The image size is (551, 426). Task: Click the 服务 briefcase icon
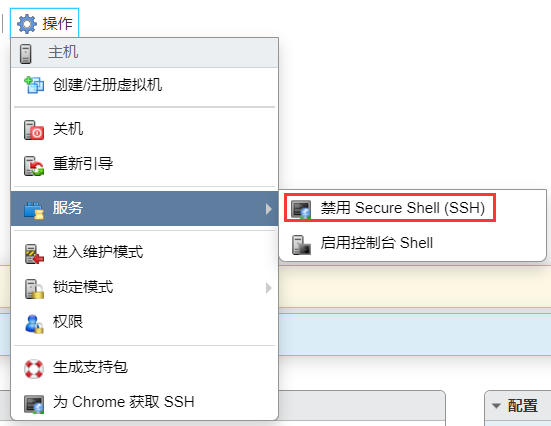[x=34, y=210]
